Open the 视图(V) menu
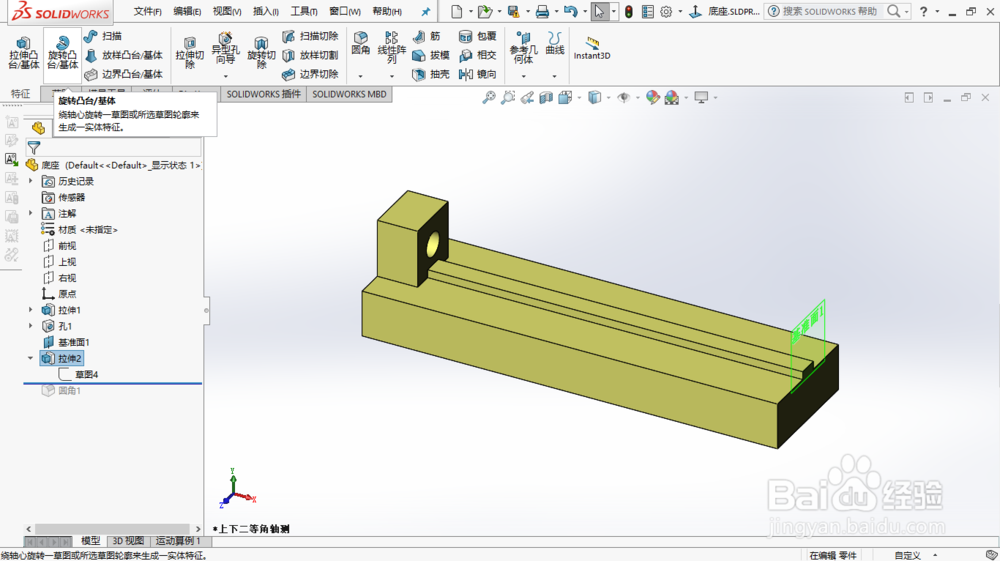1000x561 pixels. click(x=226, y=11)
